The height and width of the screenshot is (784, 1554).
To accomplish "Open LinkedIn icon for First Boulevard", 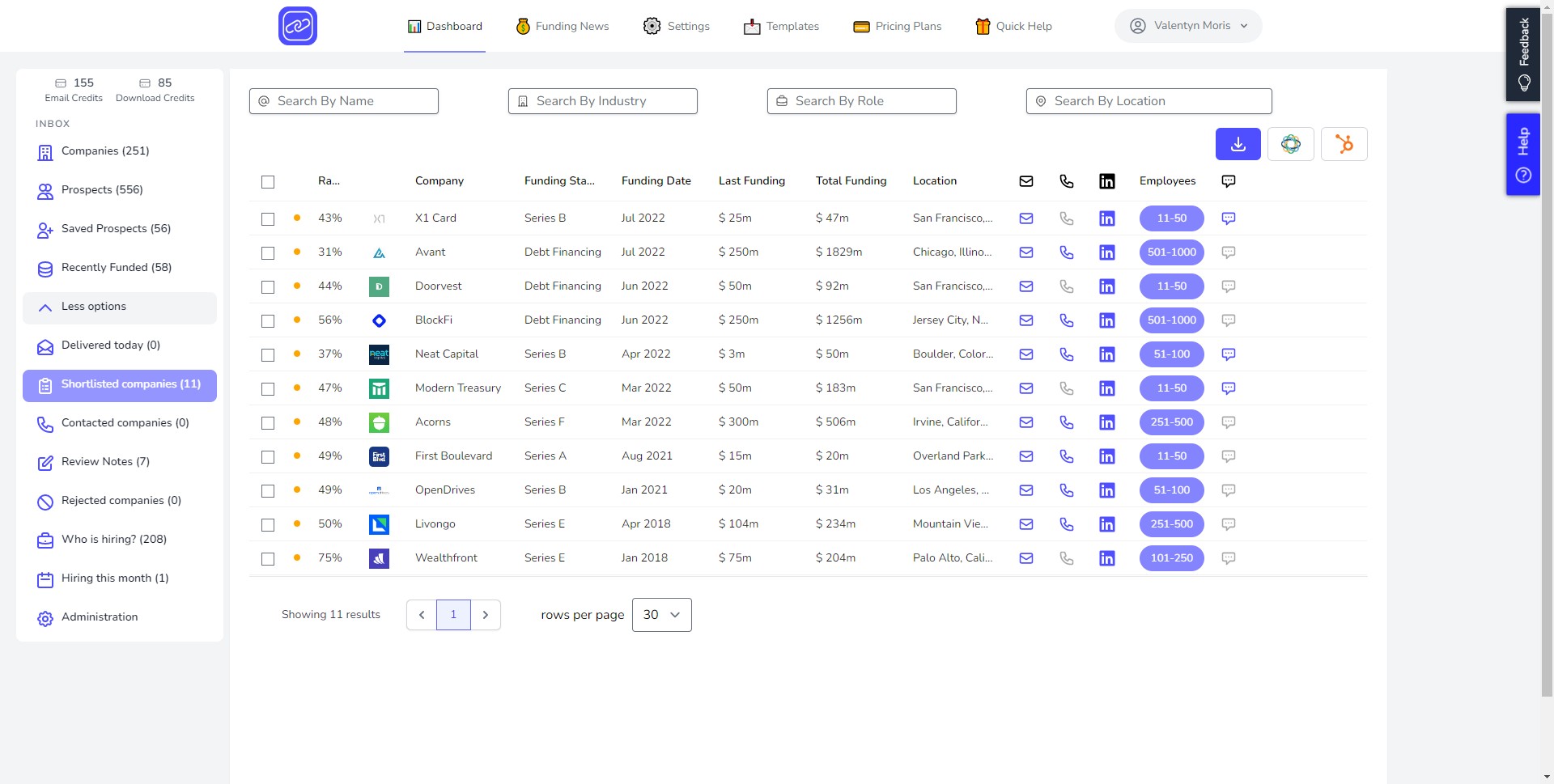I will point(1107,456).
